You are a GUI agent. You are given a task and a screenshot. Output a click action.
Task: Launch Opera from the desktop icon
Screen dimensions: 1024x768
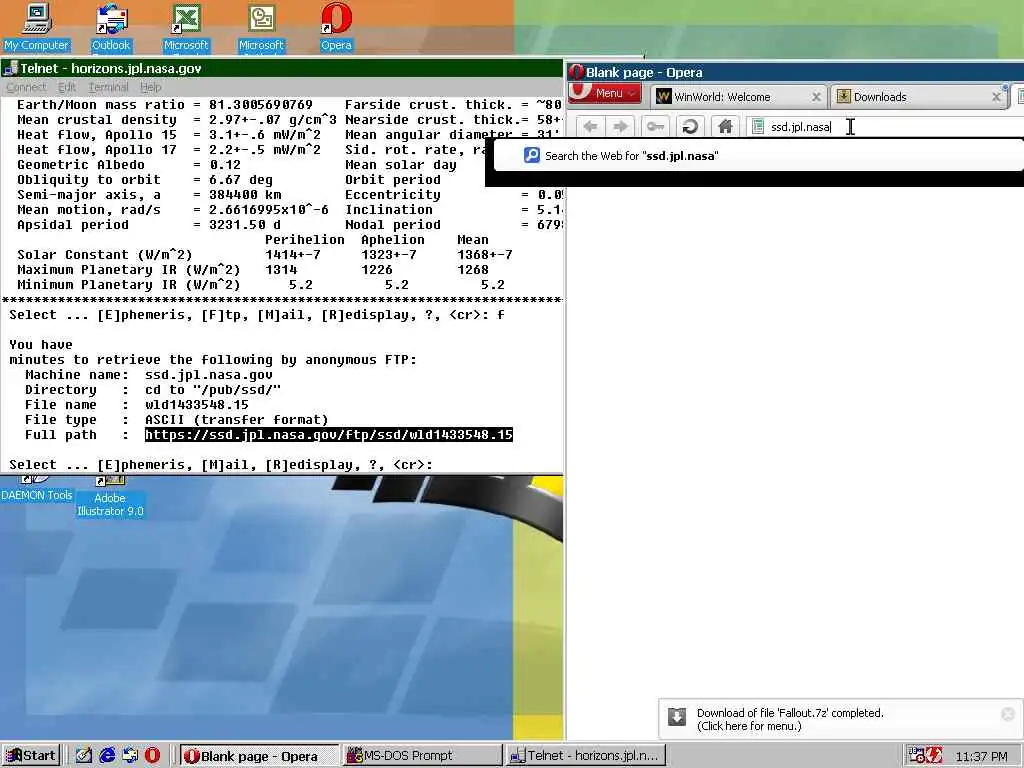tap(336, 27)
